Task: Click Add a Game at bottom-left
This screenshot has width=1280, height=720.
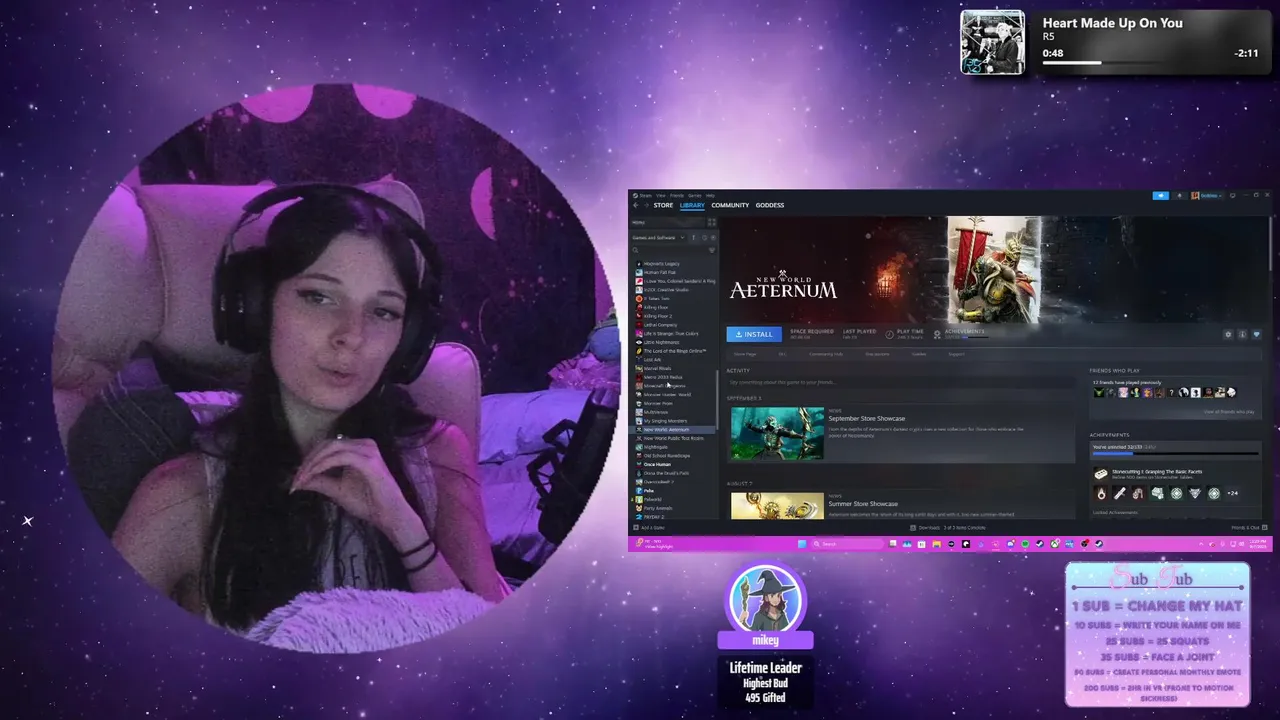Action: tap(650, 528)
